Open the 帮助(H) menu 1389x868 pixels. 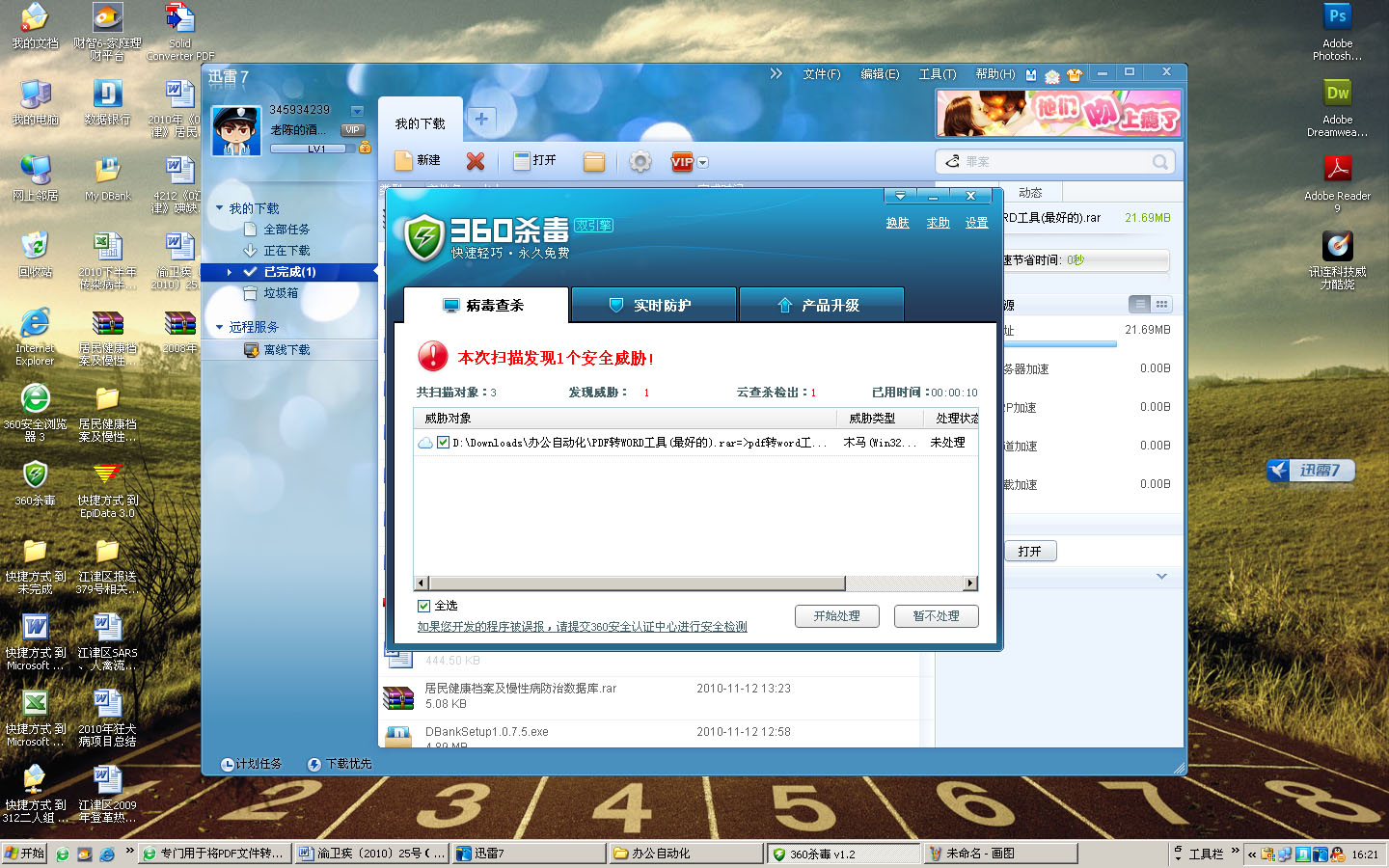(x=995, y=74)
